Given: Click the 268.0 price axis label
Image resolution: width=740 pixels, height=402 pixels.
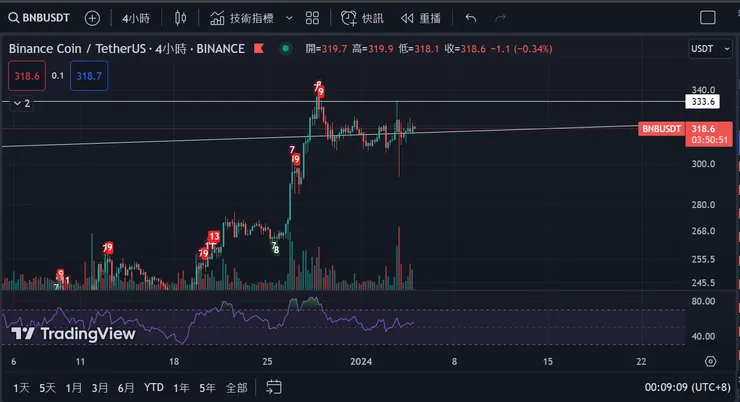Looking at the screenshot, I should click(703, 231).
